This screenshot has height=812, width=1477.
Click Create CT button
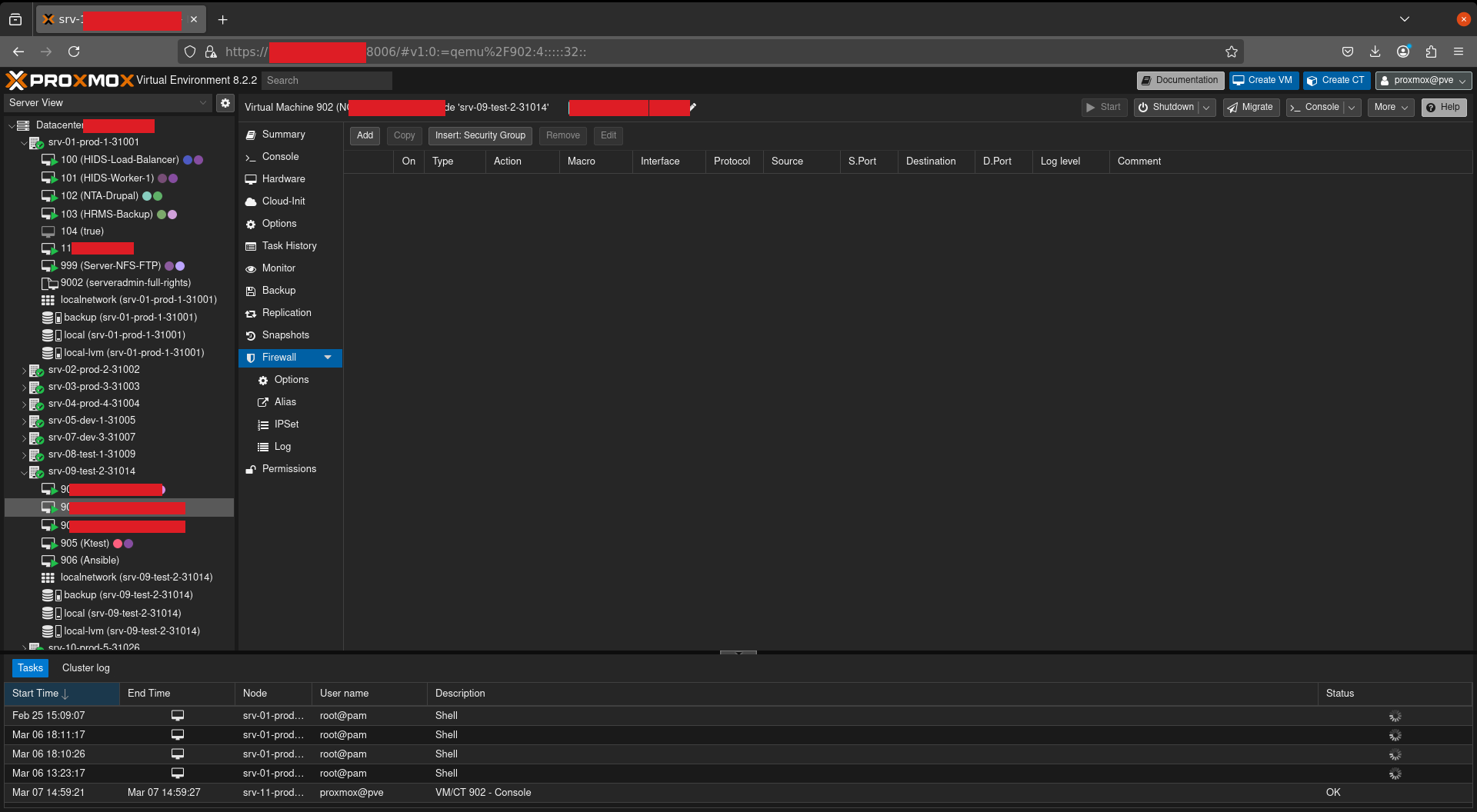[x=1337, y=81]
